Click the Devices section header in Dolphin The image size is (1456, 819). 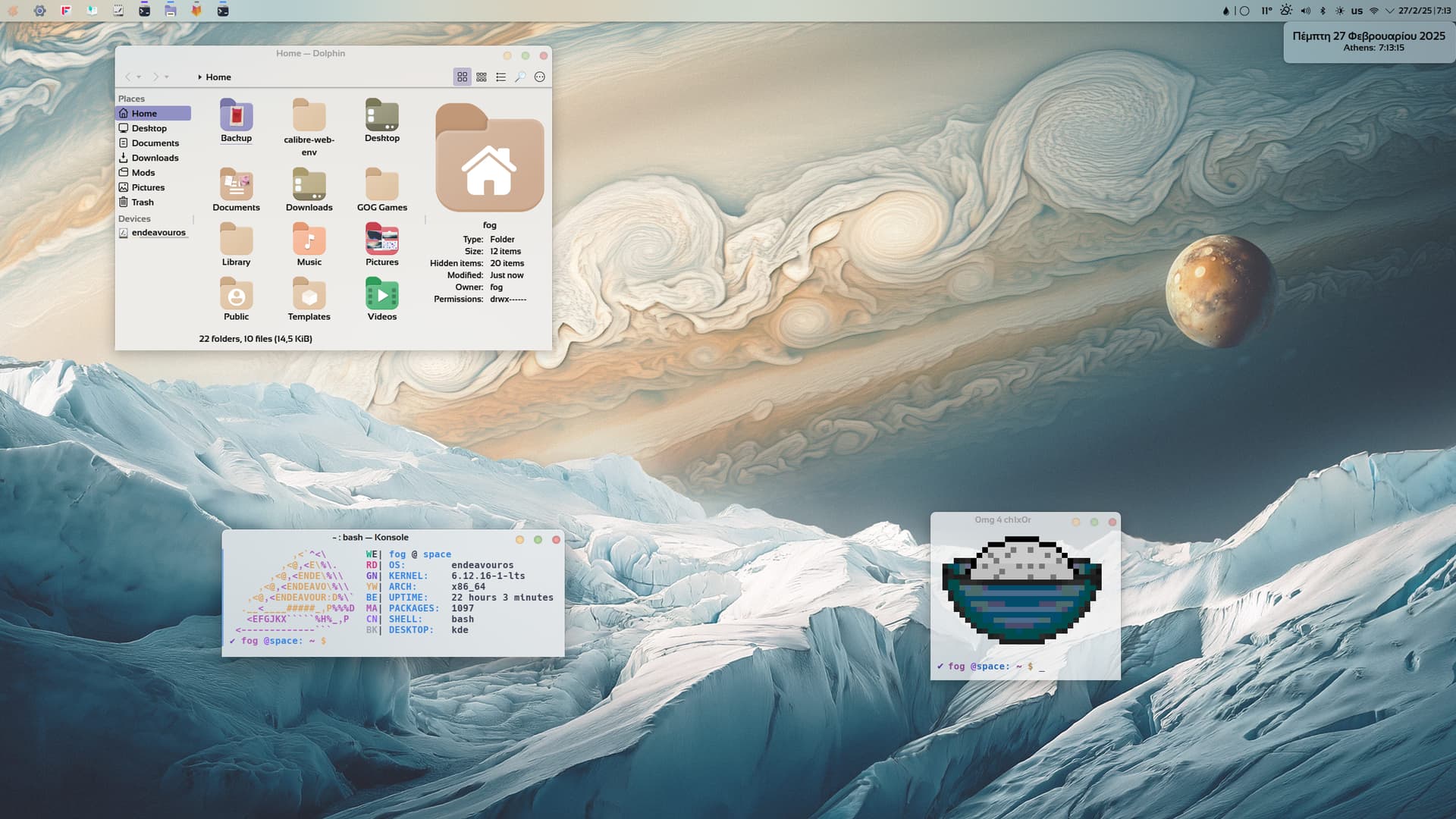tap(134, 218)
